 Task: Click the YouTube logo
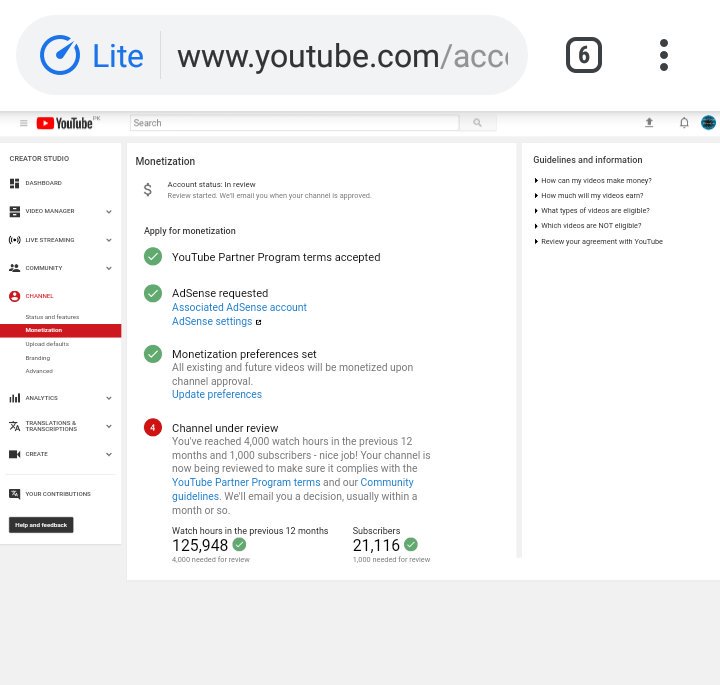(65, 123)
